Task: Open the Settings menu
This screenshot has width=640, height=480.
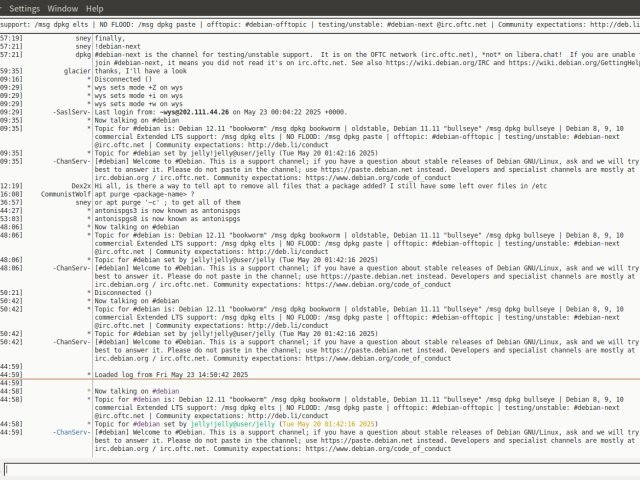Action: 24,9
